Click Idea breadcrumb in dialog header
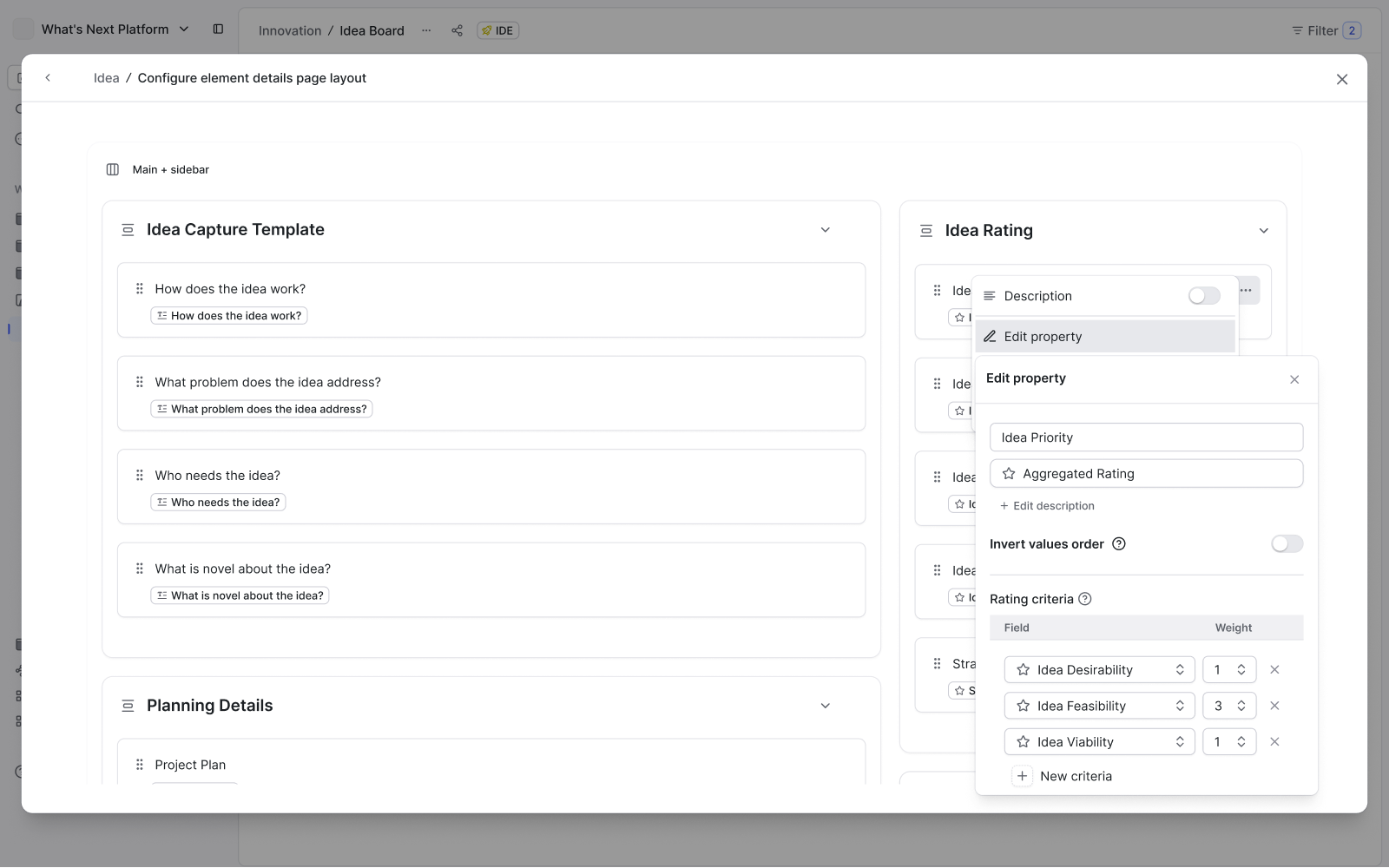The image size is (1389, 868). point(106,78)
